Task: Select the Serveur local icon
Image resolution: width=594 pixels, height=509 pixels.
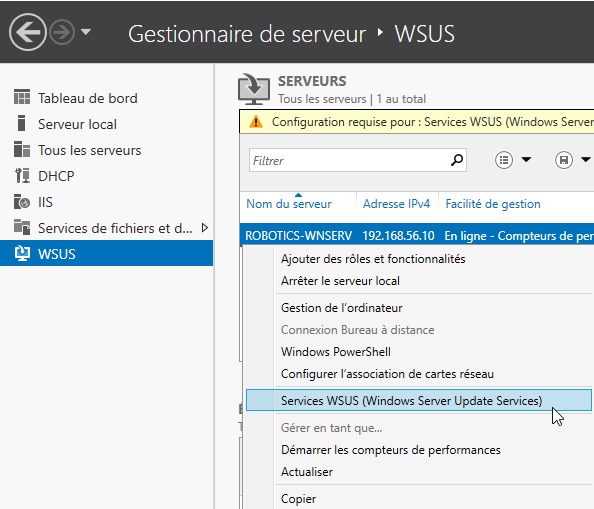Action: click(x=22, y=123)
